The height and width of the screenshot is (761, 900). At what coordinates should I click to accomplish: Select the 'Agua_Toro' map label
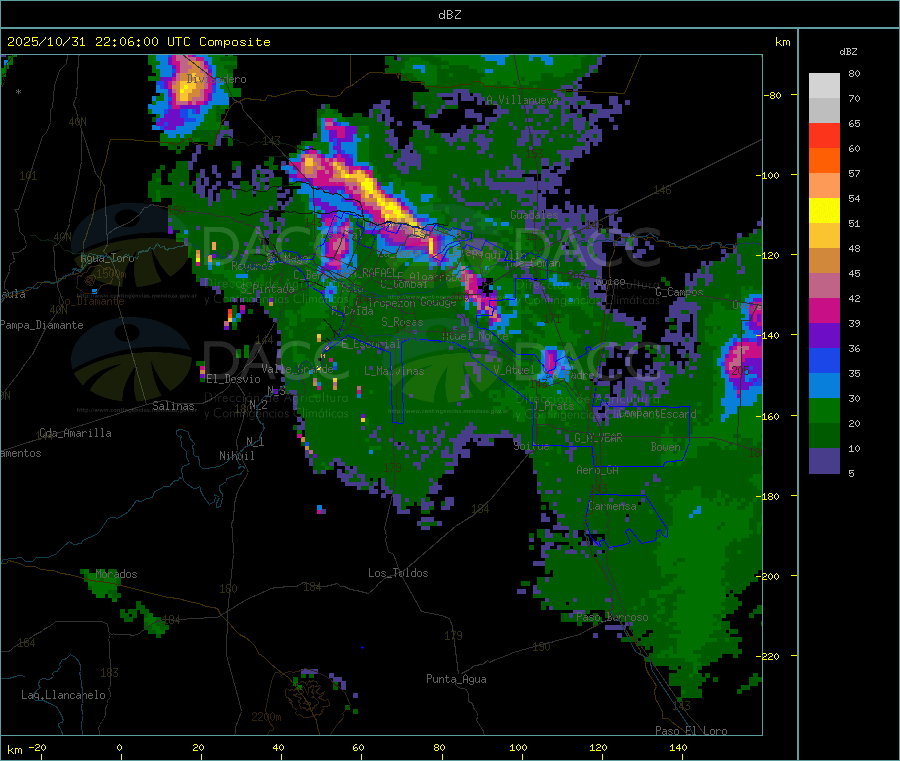tap(107, 258)
